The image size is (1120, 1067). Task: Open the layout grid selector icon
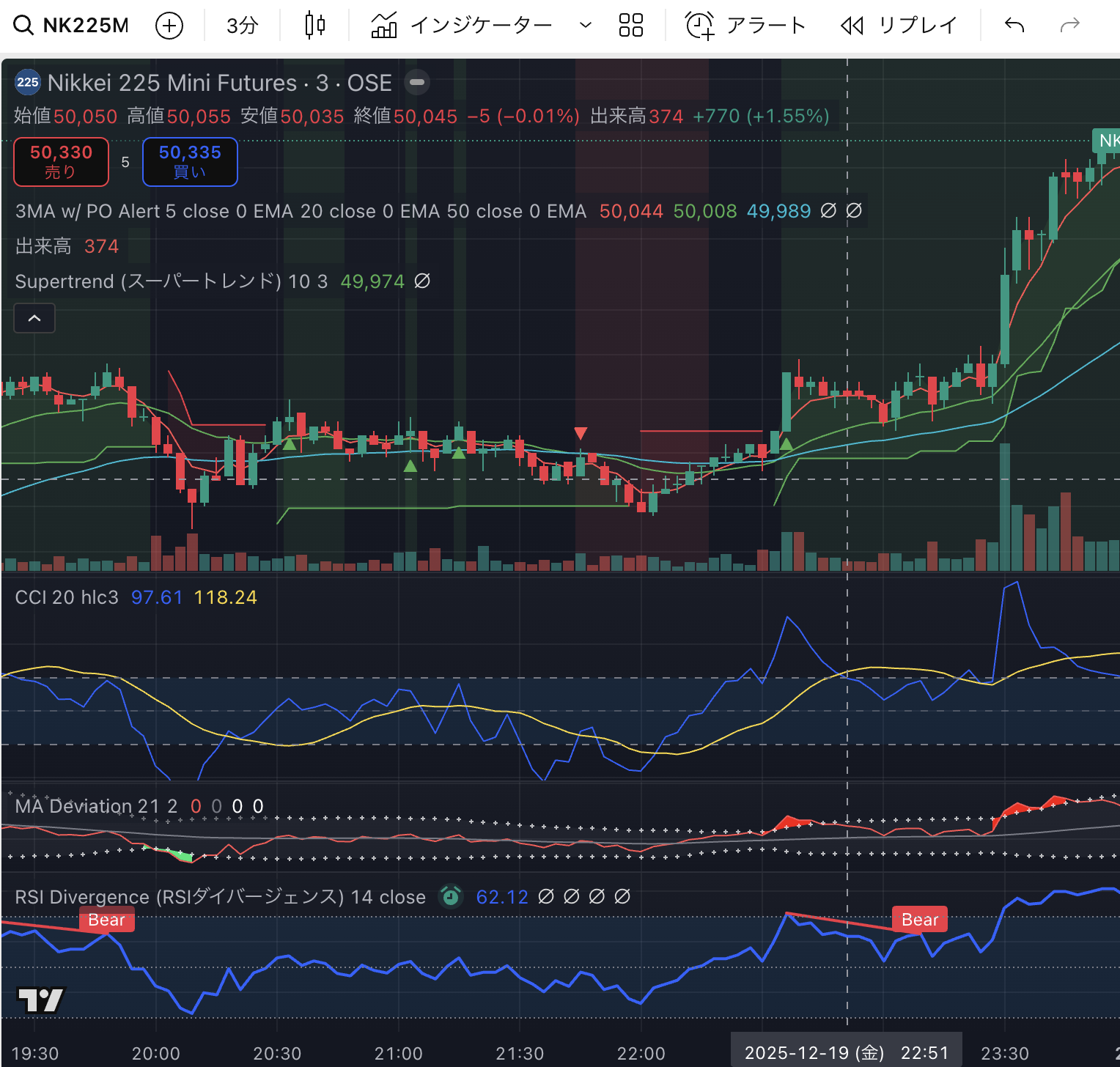pos(630,26)
